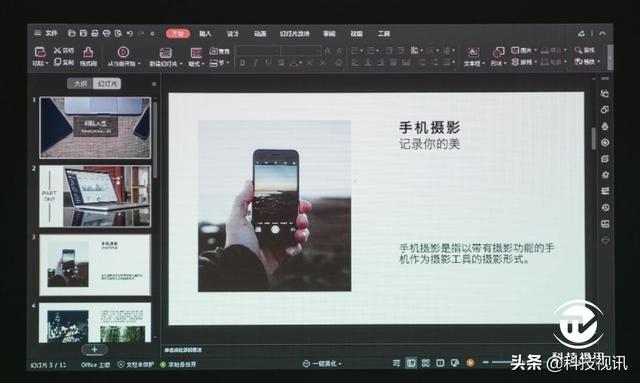This screenshot has height=383, width=640.
Task: Open the shapes (形状) gallery
Action: [x=498, y=56]
